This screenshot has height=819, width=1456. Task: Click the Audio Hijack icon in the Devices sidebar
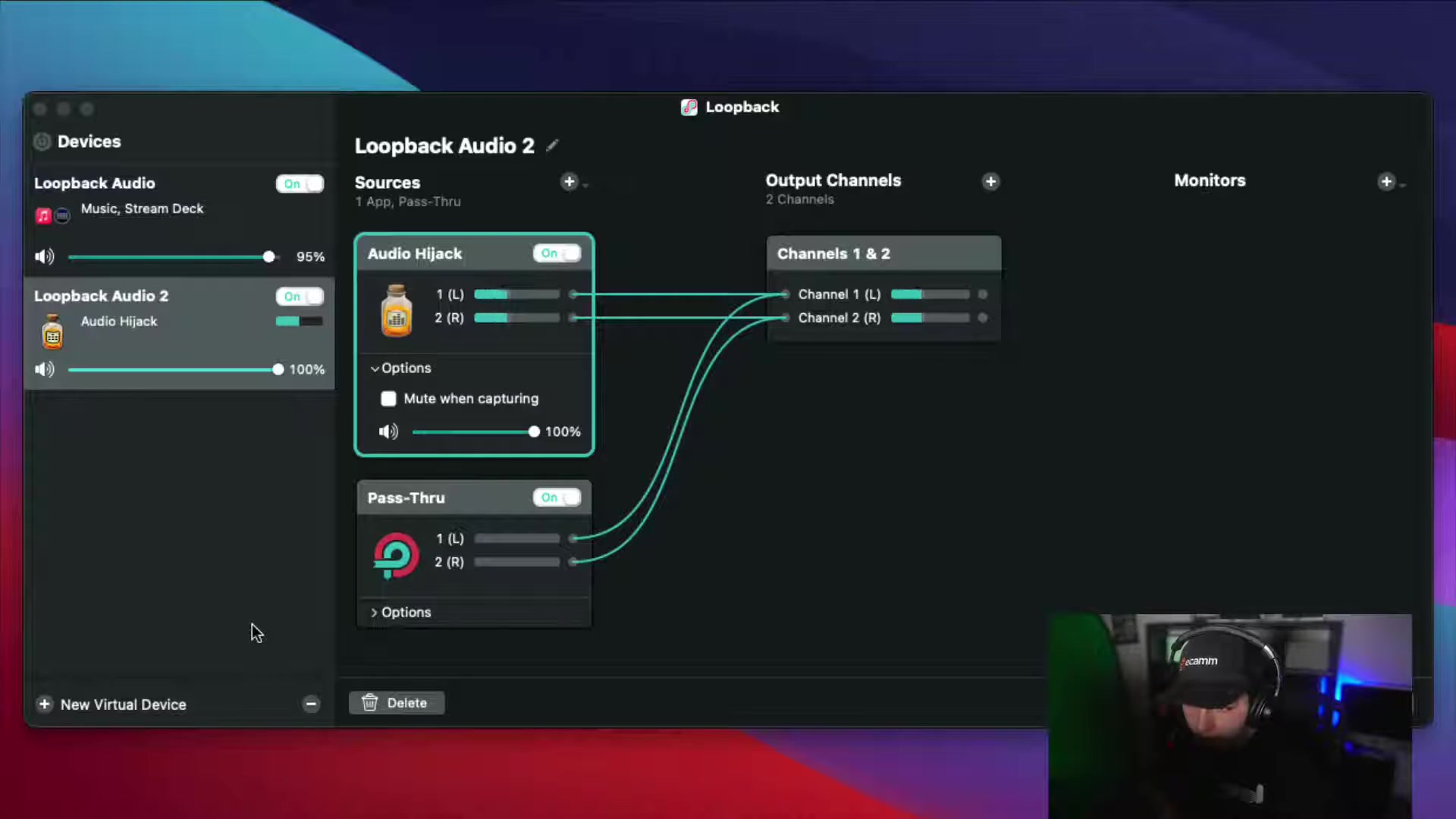click(52, 331)
